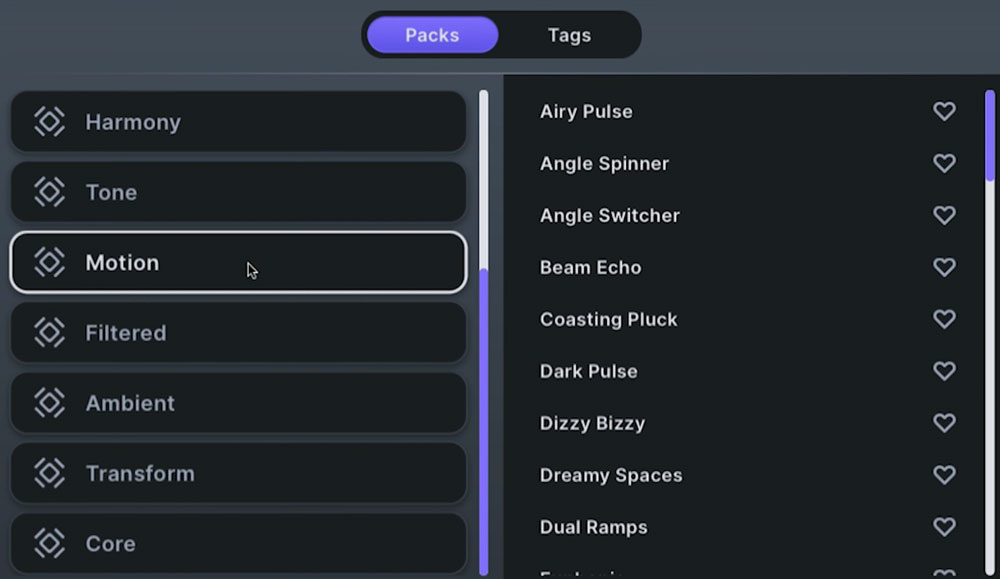Load the Coasting Pluck preset
This screenshot has width=1000, height=579.
coord(609,319)
